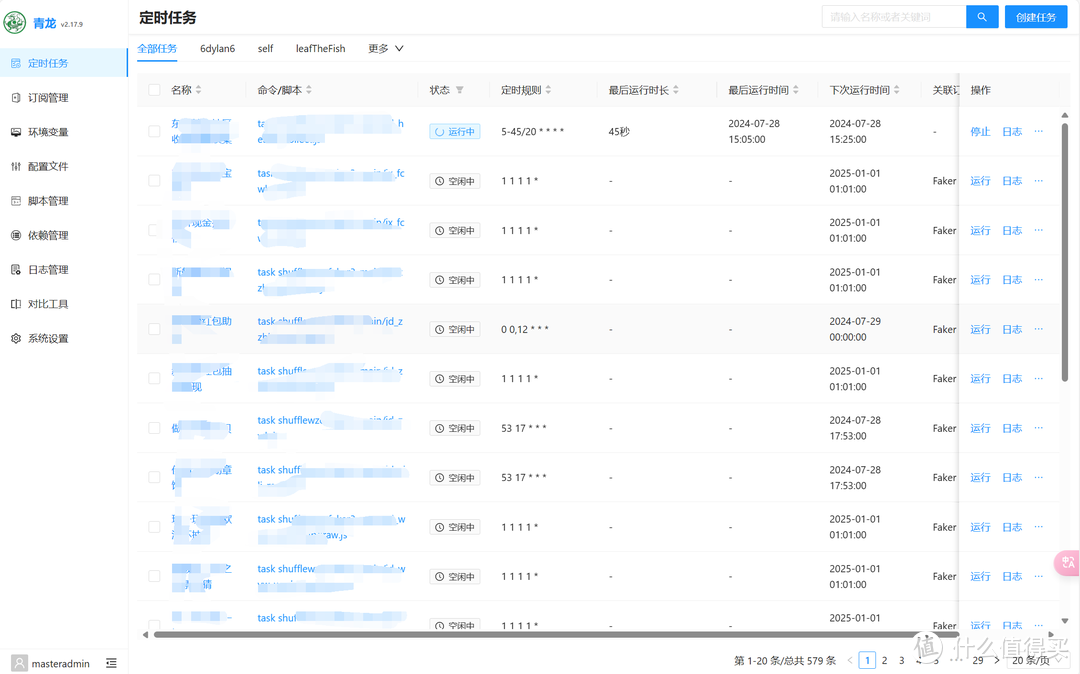Toggle the select-all checkbox in the table header
The width and height of the screenshot is (1080, 674).
coord(154,89)
